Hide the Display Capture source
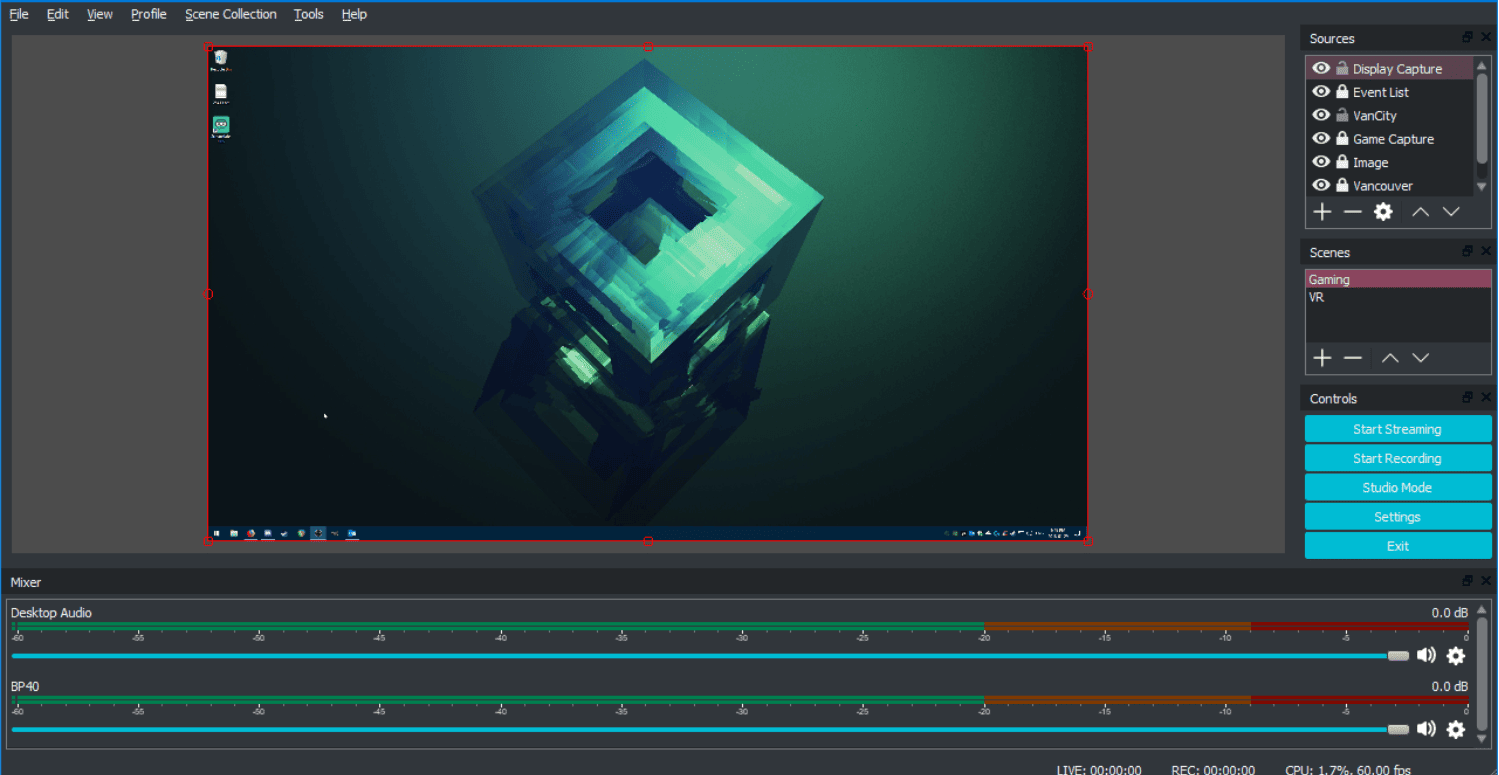The height and width of the screenshot is (775, 1499). [x=1321, y=68]
